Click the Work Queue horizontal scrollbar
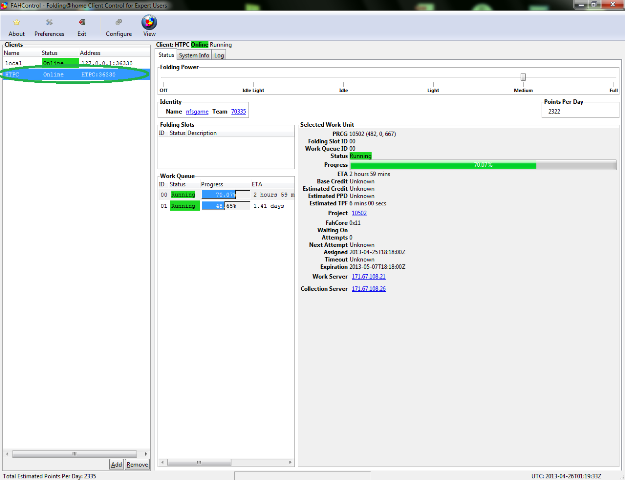Viewport: 625px width, 480px height. 199,462
